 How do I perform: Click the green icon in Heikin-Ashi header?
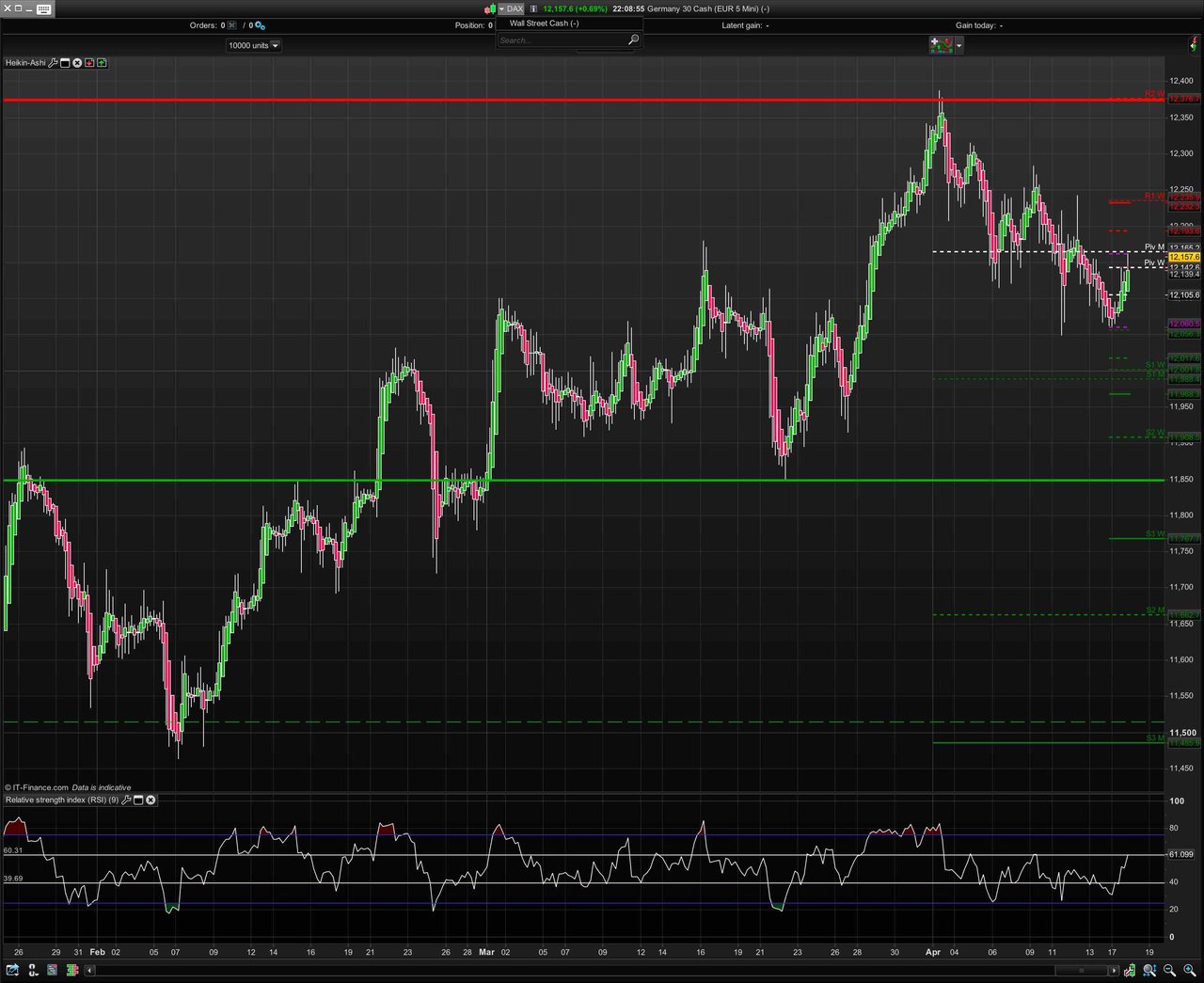pyautogui.click(x=102, y=63)
